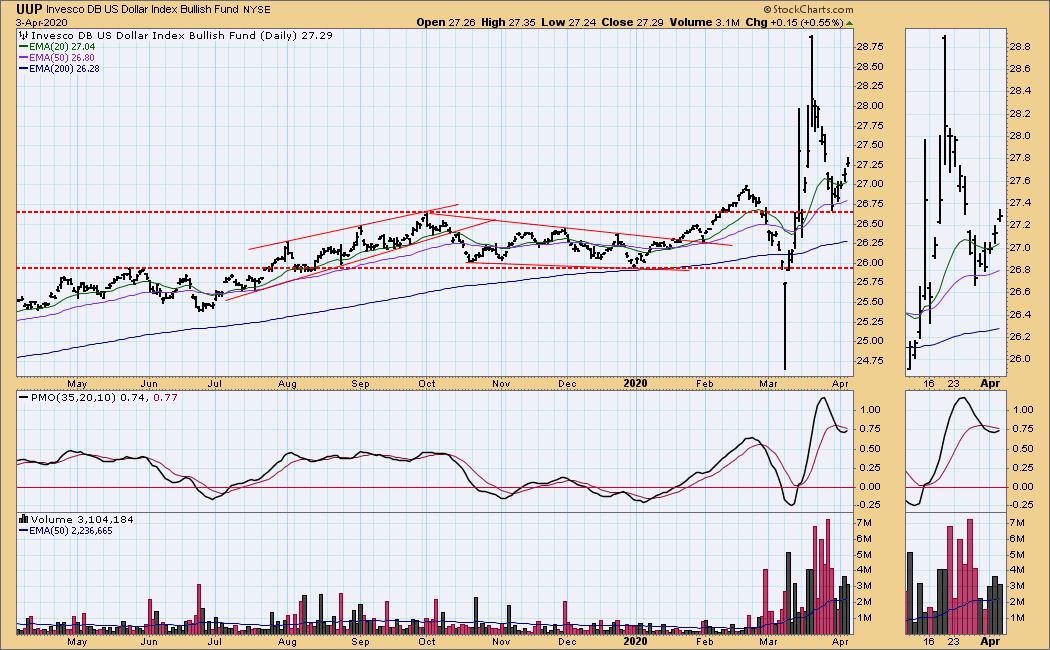Screen dimensions: 1050x650
Task: Click the green EMA(20) legend line swatch
Action: [23, 47]
